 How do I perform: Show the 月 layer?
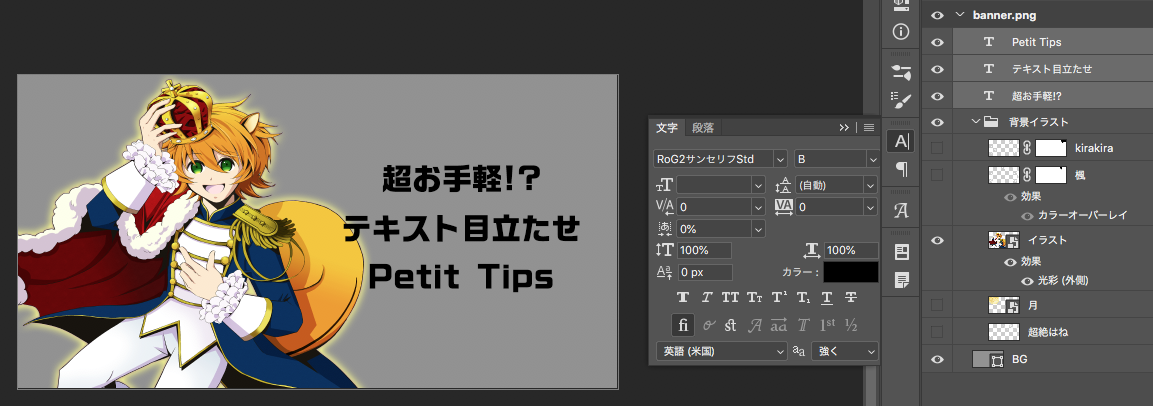coord(937,304)
